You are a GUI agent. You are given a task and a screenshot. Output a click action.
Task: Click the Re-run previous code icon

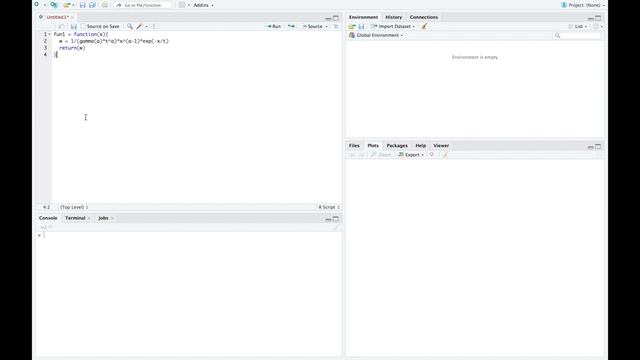(291, 27)
